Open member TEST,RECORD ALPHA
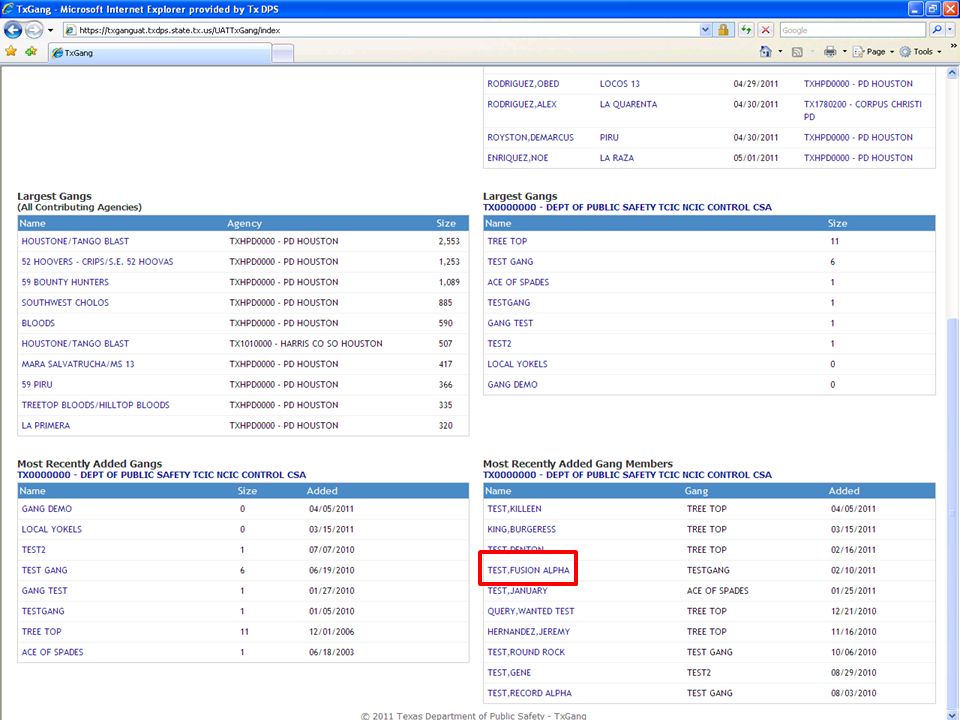Image resolution: width=960 pixels, height=720 pixels. click(x=530, y=693)
